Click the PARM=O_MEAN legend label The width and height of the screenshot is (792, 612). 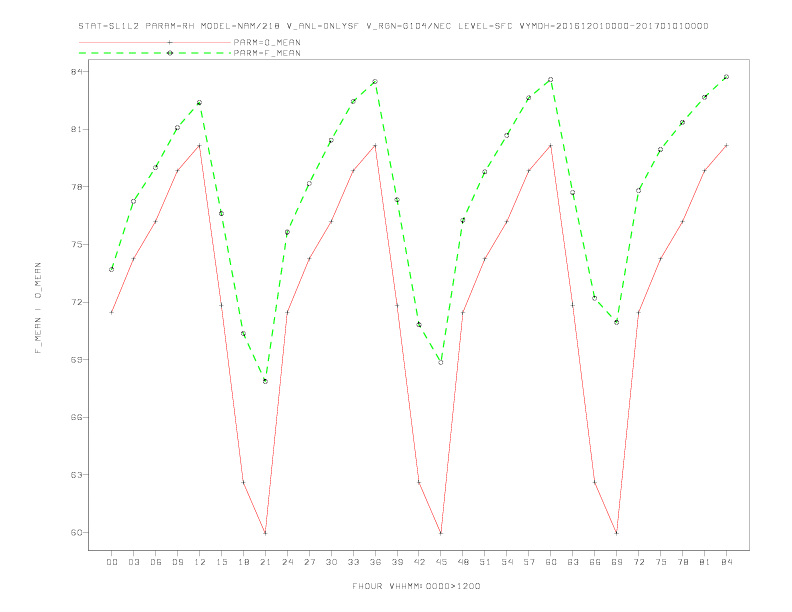click(x=267, y=42)
